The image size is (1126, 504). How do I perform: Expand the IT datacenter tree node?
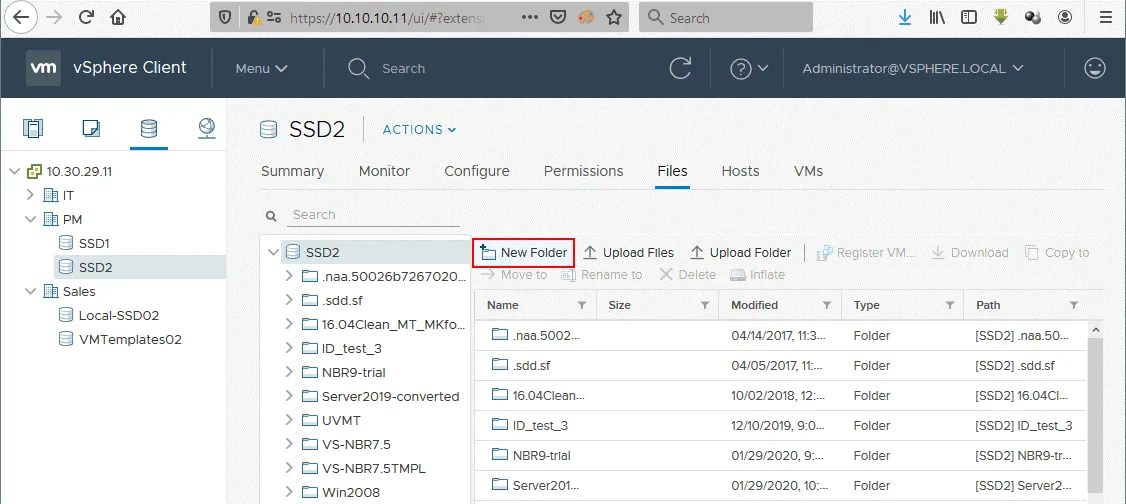pos(30,195)
